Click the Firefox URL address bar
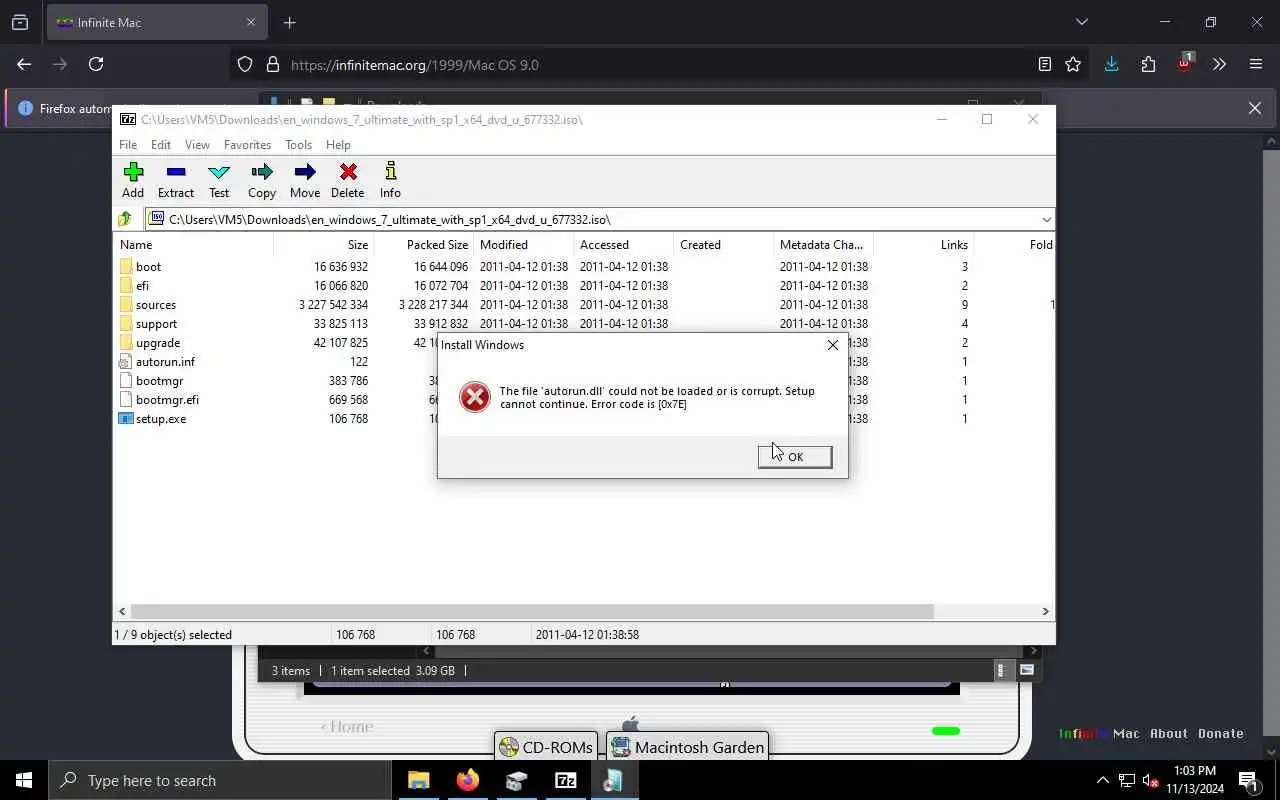The width and height of the screenshot is (1280, 800). 660,64
